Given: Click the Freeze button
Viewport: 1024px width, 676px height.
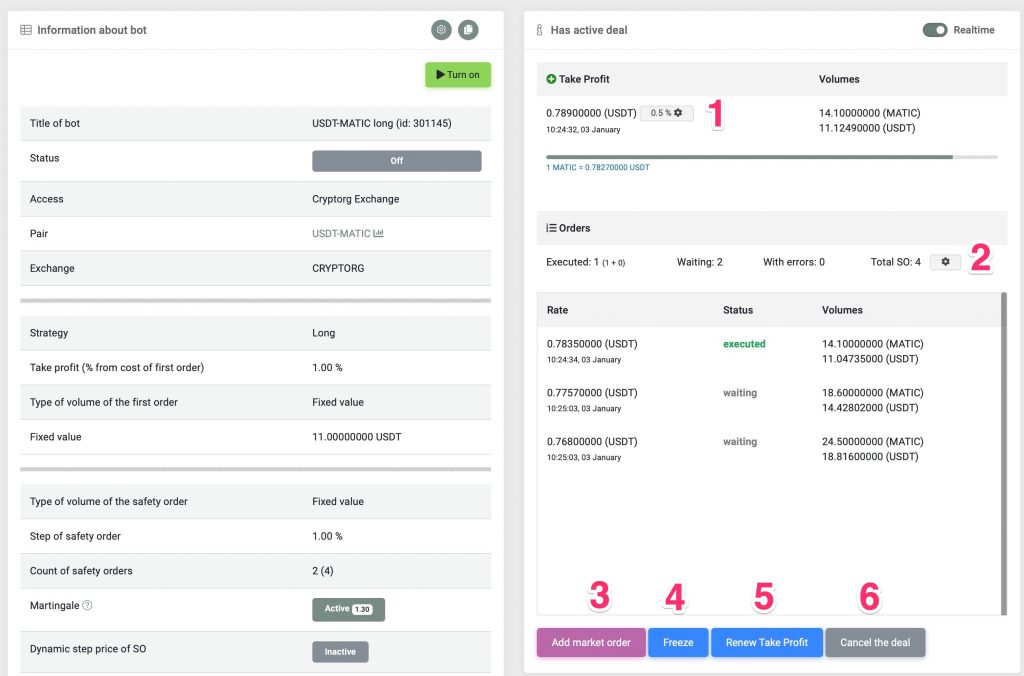Looking at the screenshot, I should click(x=678, y=643).
